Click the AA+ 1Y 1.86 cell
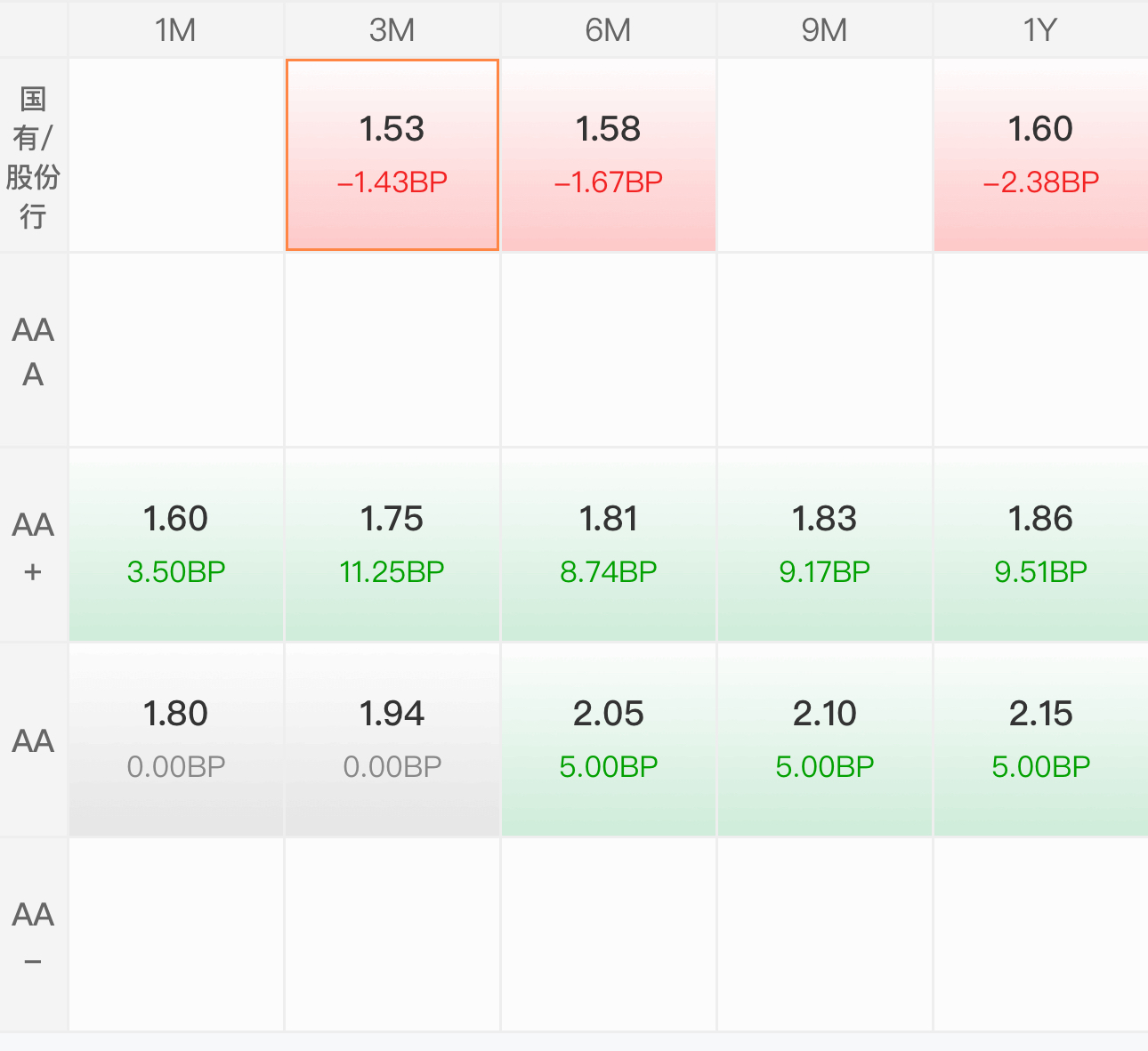Viewport: 1148px width, 1051px height. (1041, 545)
